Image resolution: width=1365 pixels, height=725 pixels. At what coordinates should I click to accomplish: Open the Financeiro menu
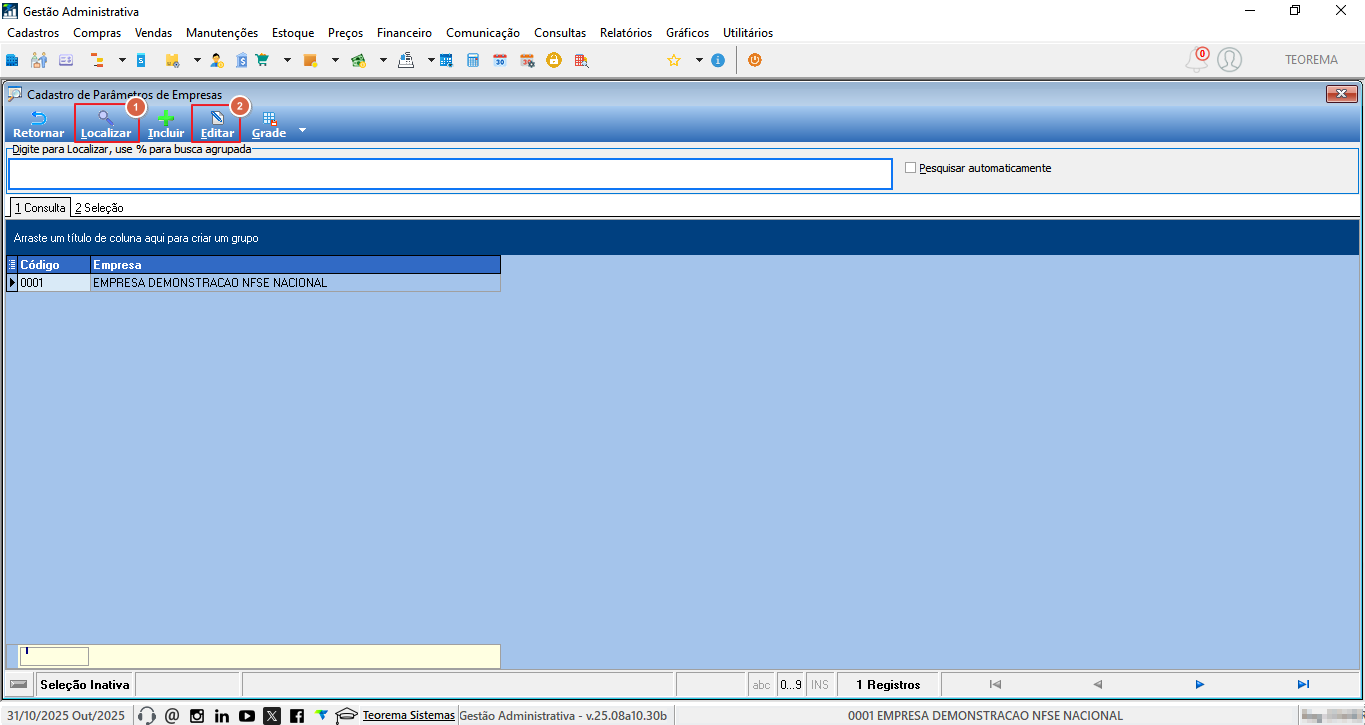tap(404, 33)
